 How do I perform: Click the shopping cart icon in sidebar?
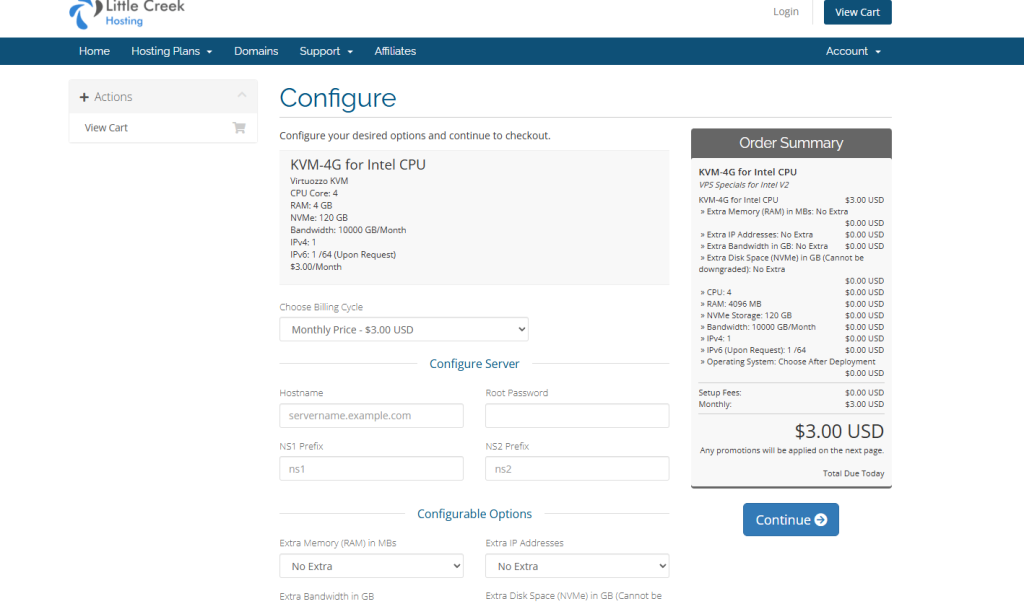coord(239,128)
